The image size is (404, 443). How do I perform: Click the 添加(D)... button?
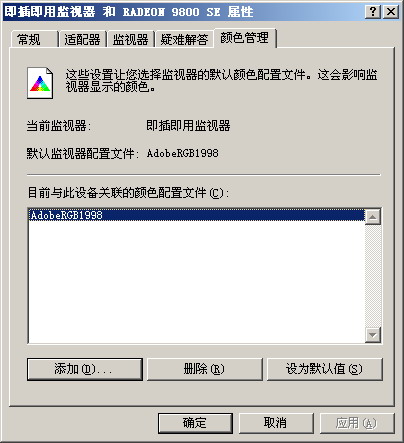(x=85, y=369)
